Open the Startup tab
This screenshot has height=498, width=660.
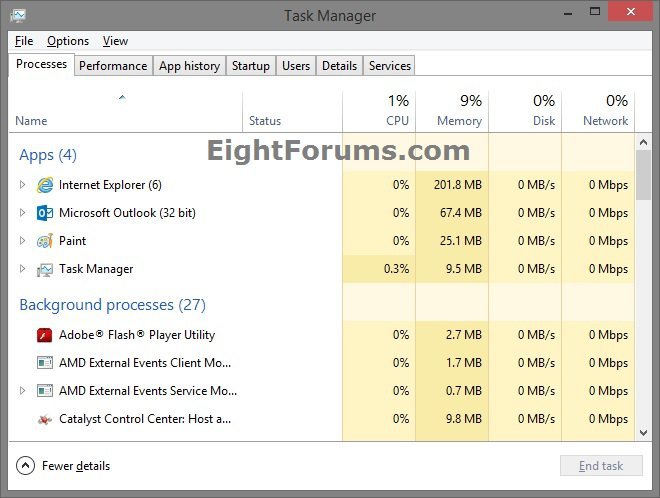[250, 66]
